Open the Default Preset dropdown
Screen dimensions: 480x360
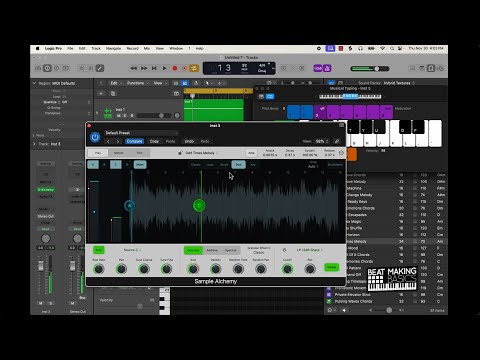click(x=141, y=133)
